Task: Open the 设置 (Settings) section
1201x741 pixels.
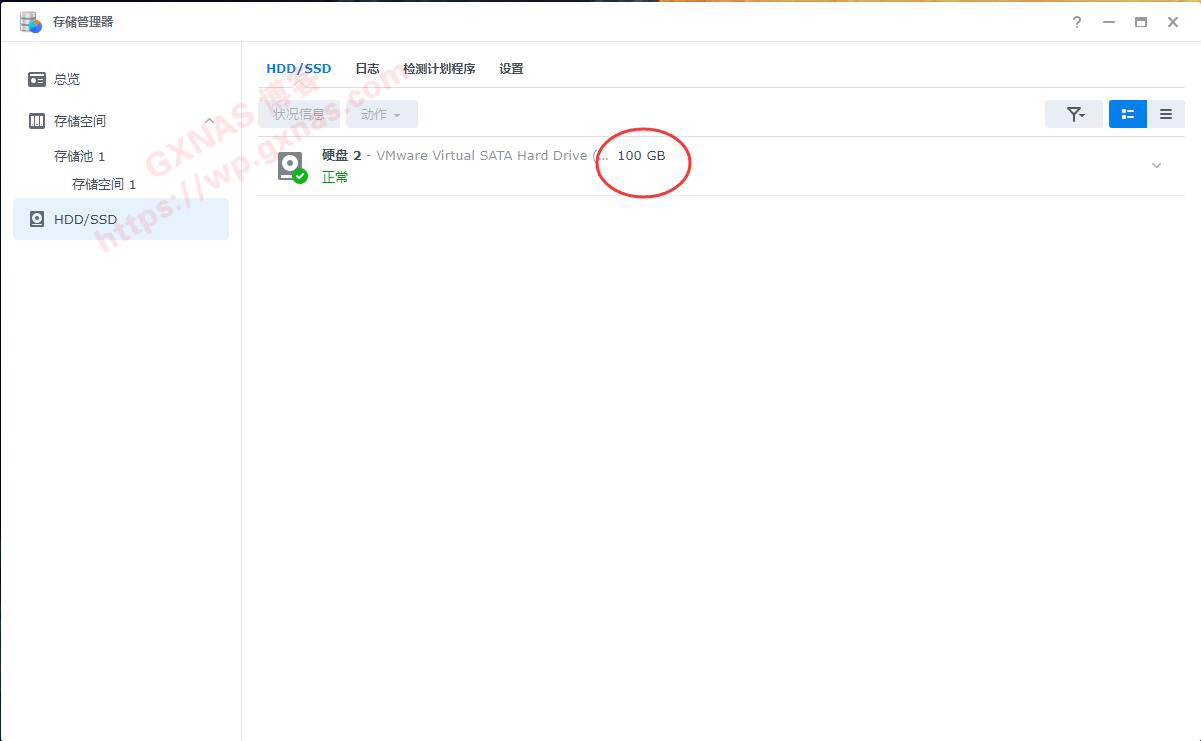Action: pyautogui.click(x=510, y=68)
